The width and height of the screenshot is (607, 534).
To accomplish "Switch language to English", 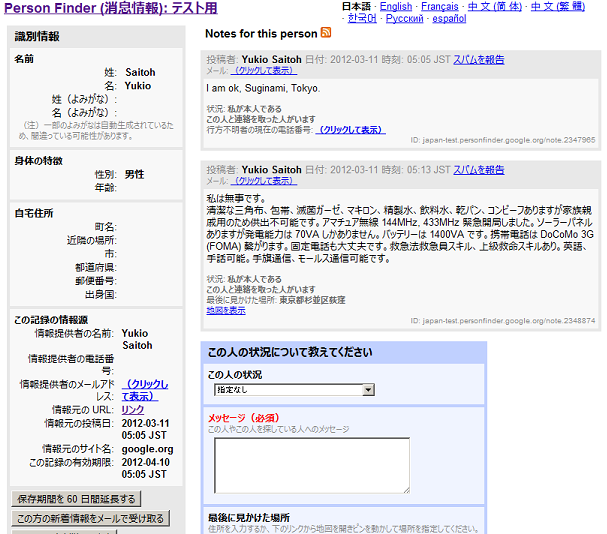I will tap(395, 6).
